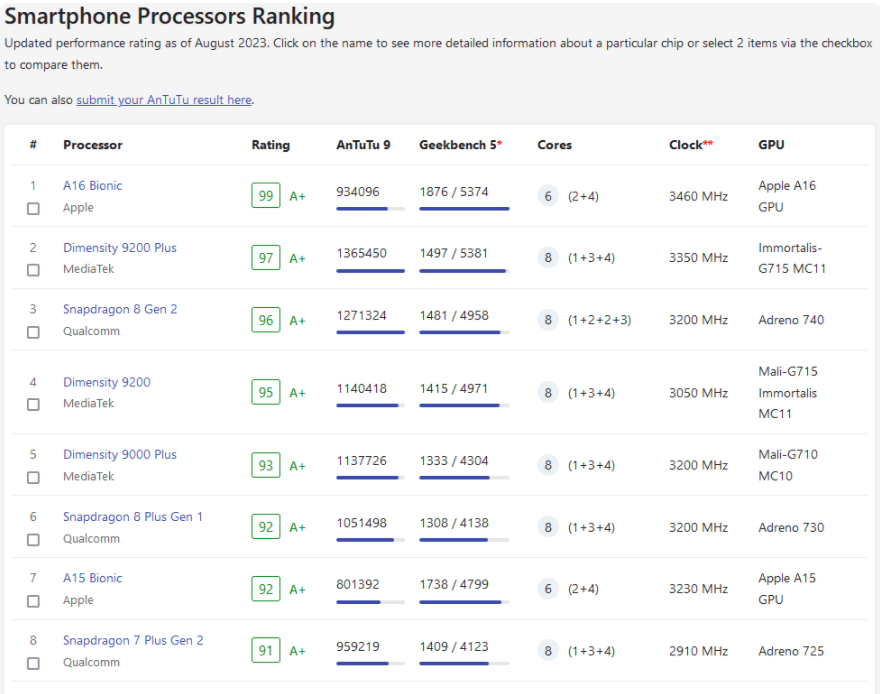Click the AnTuTu score bar under 1365450

point(370,271)
